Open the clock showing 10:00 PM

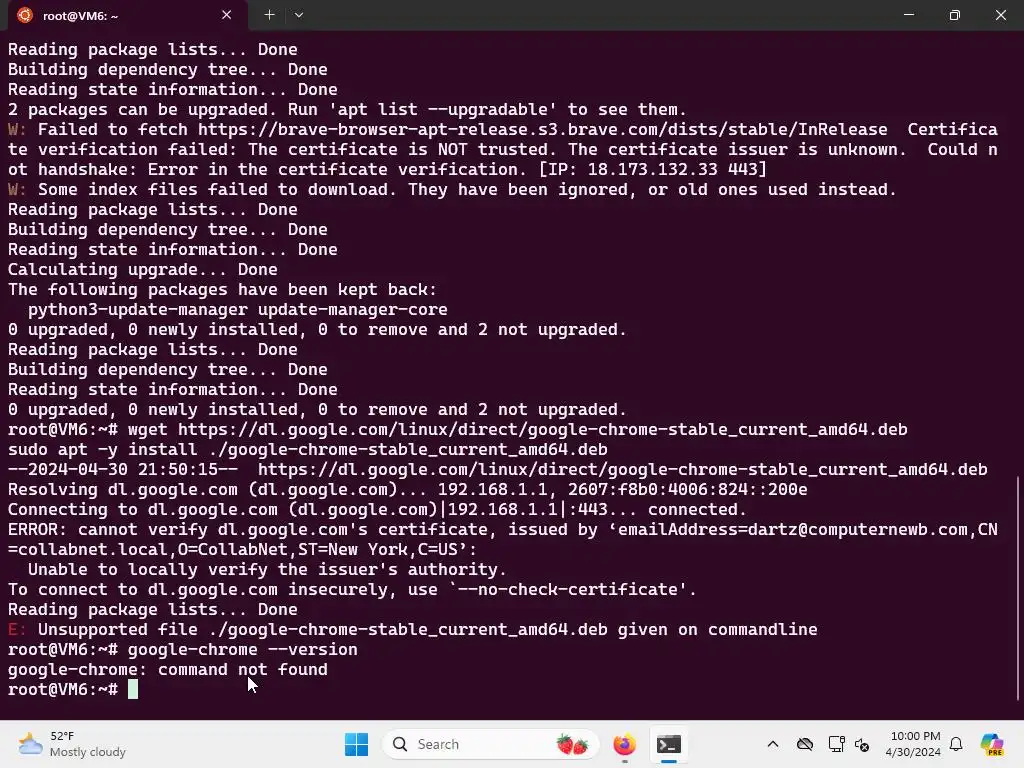[913, 744]
